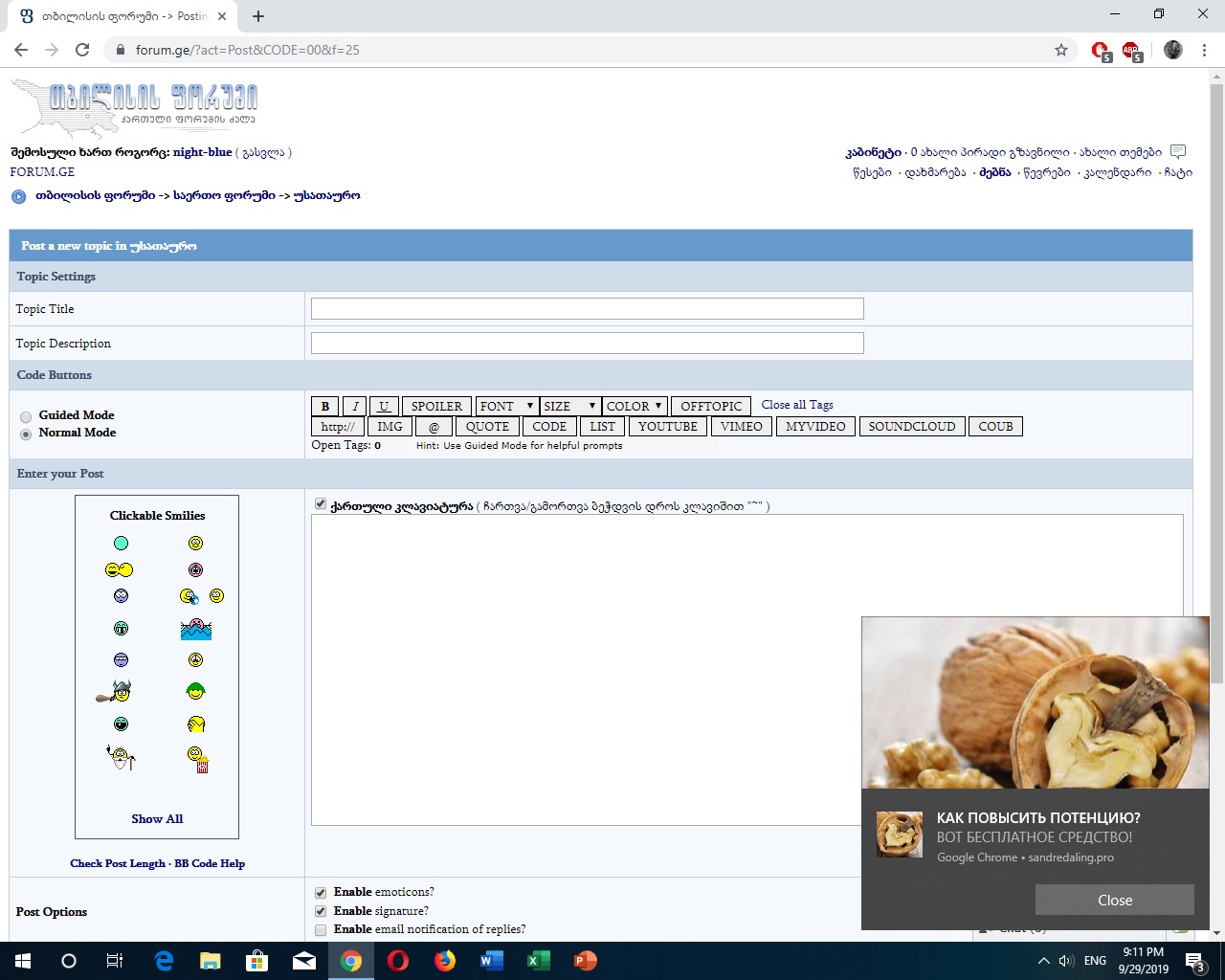Viewport: 1225px width, 980px height.
Task: Click the YOUTUBE code button
Action: click(x=668, y=427)
